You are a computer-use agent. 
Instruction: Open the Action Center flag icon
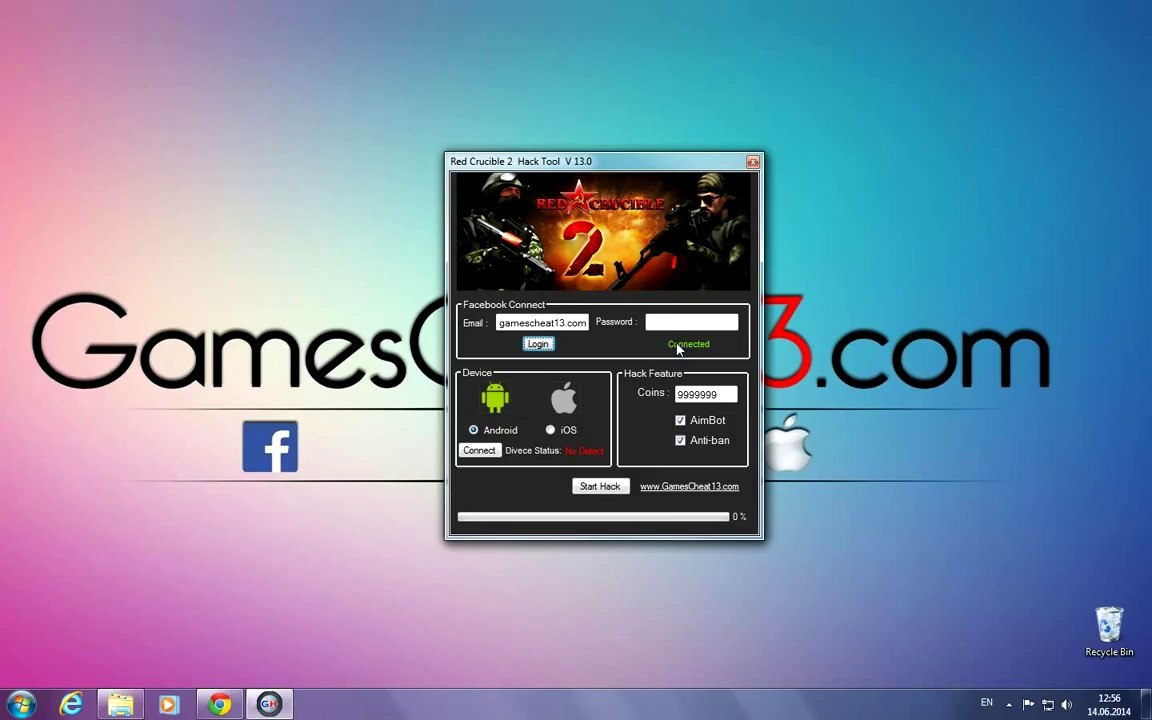click(1028, 705)
